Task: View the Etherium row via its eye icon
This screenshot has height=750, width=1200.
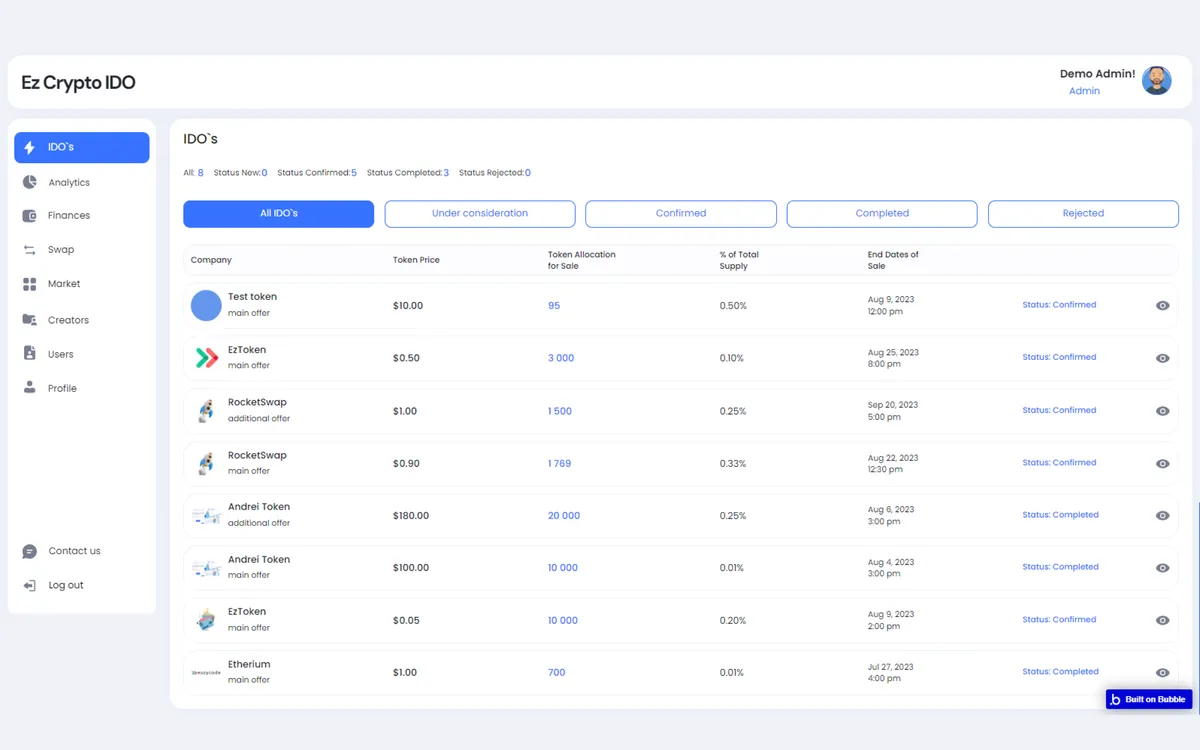Action: 1162,673
